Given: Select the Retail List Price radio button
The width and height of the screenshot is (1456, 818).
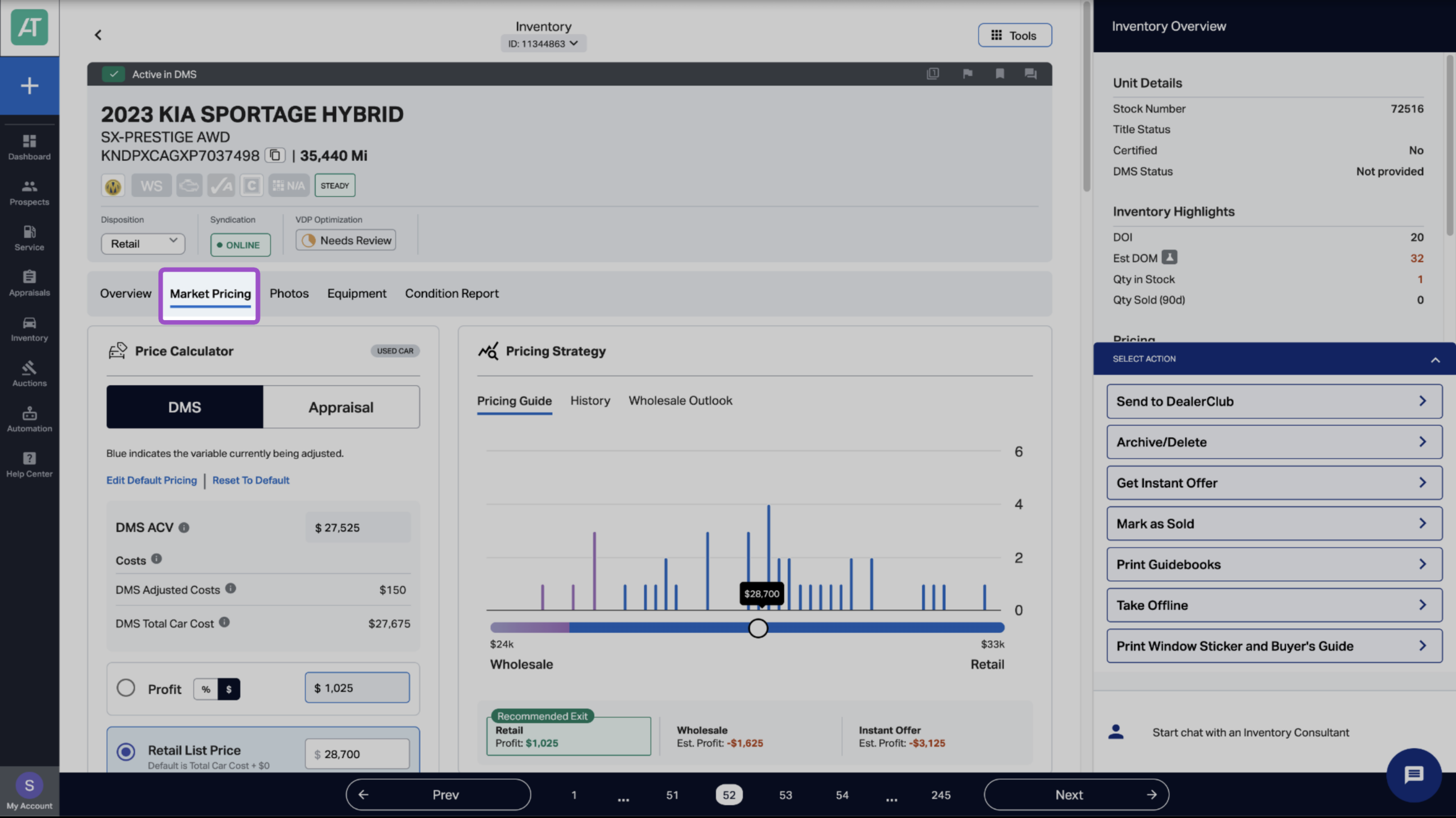Looking at the screenshot, I should pyautogui.click(x=126, y=752).
